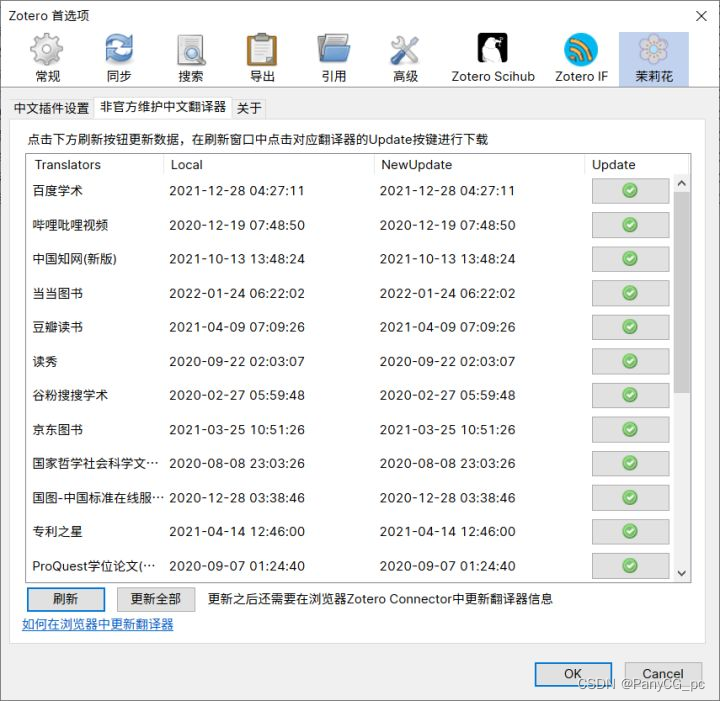The width and height of the screenshot is (720, 701).
Task: Select the 豆瓣读书 translator name
Action: (57, 327)
